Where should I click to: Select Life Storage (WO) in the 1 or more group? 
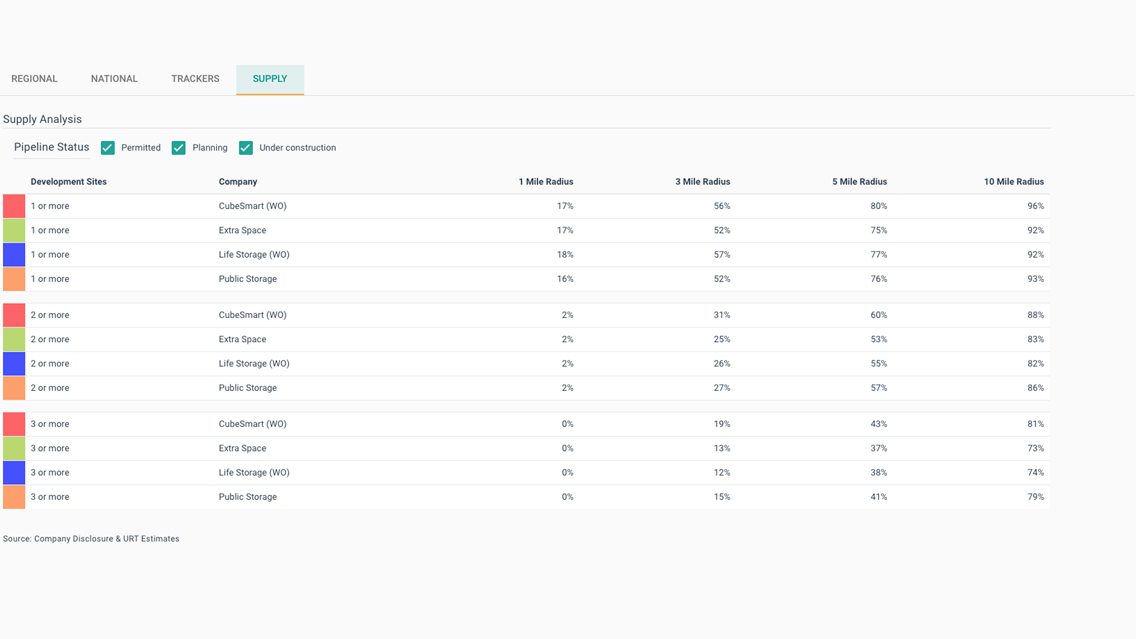pos(254,255)
